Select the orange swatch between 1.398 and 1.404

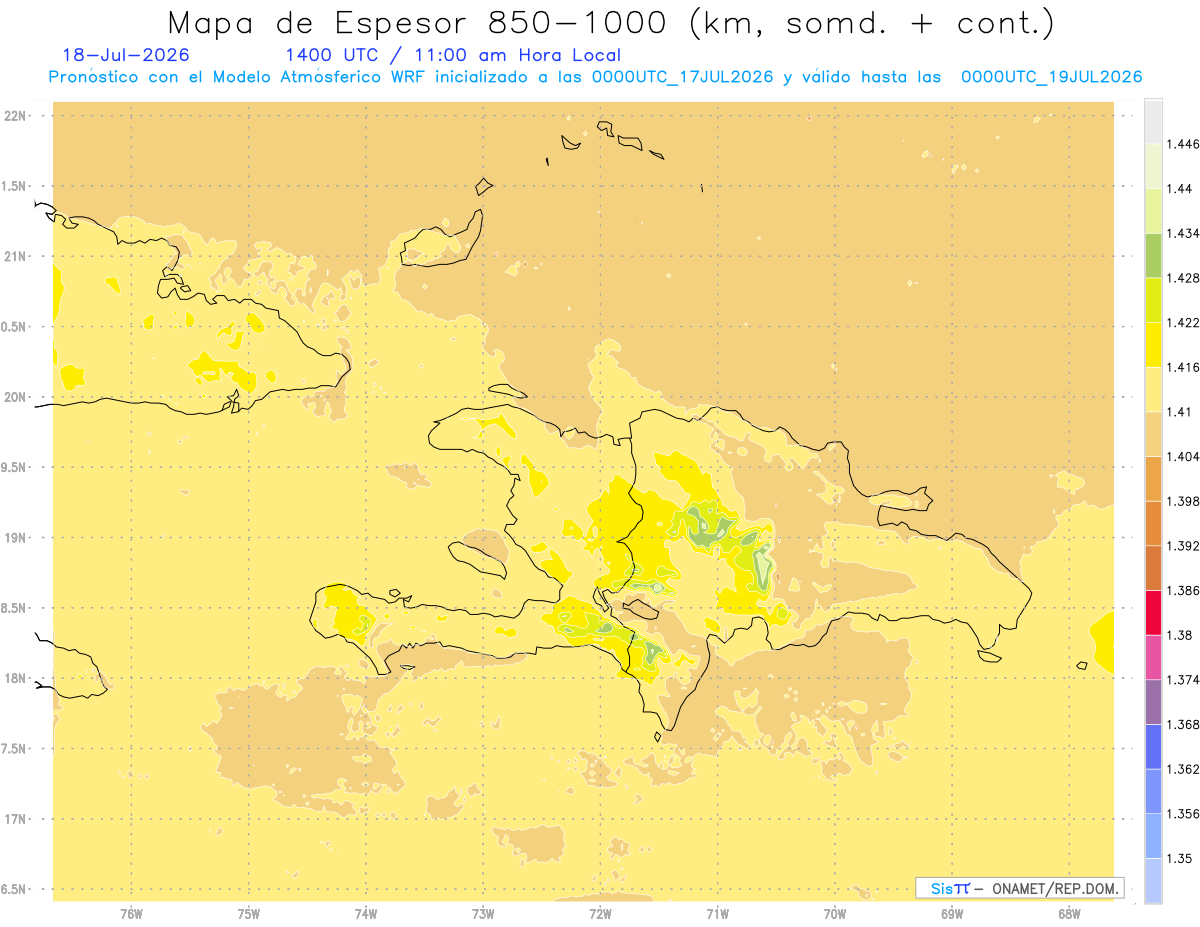point(1153,479)
